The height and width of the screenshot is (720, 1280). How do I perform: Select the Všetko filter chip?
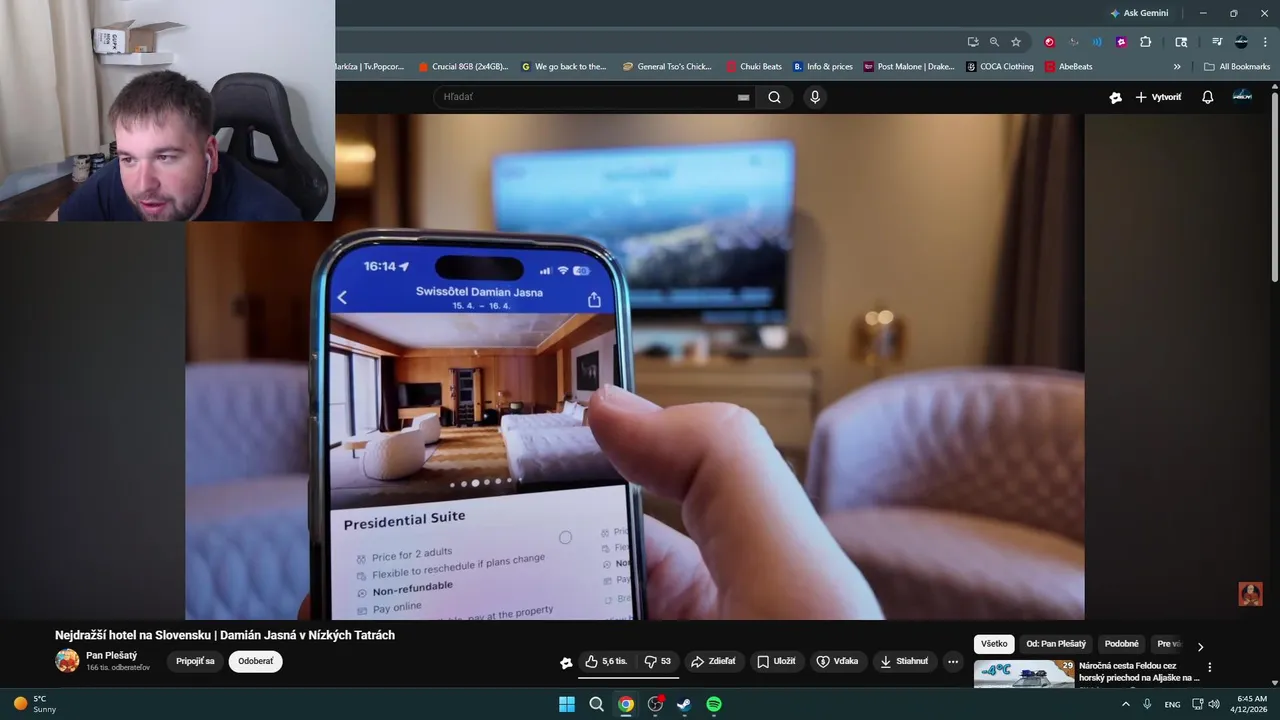point(994,644)
